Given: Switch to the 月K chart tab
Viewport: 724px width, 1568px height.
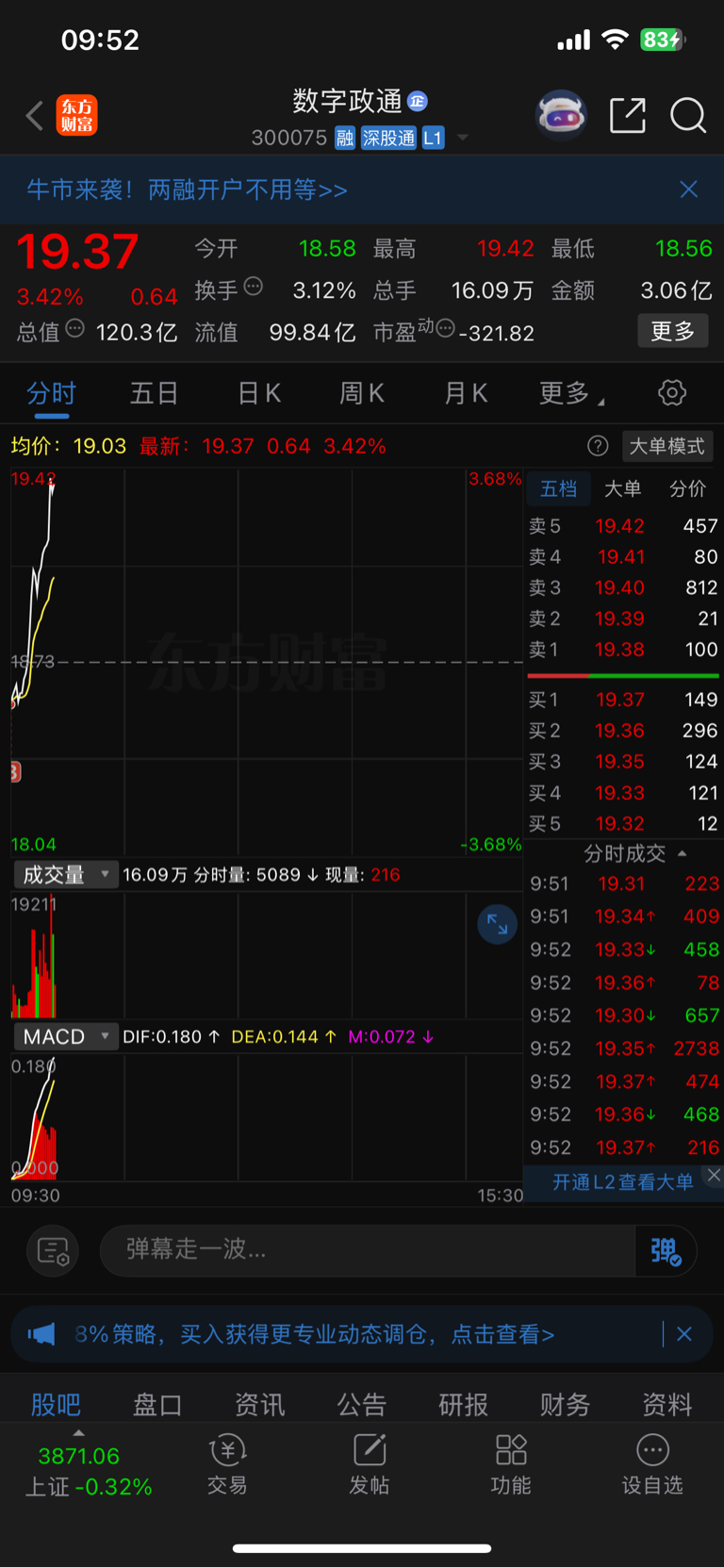Looking at the screenshot, I should click(466, 393).
